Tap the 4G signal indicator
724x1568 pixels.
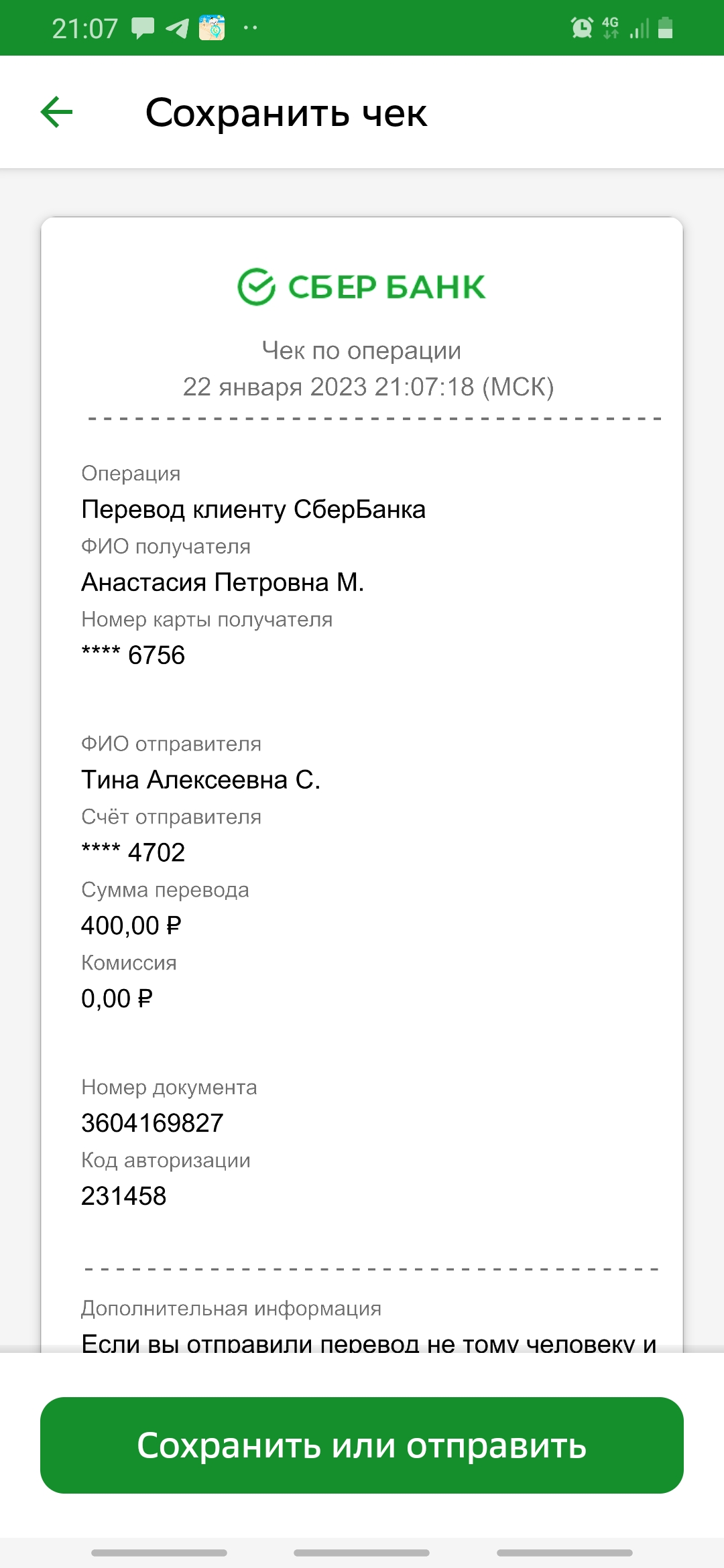click(610, 27)
